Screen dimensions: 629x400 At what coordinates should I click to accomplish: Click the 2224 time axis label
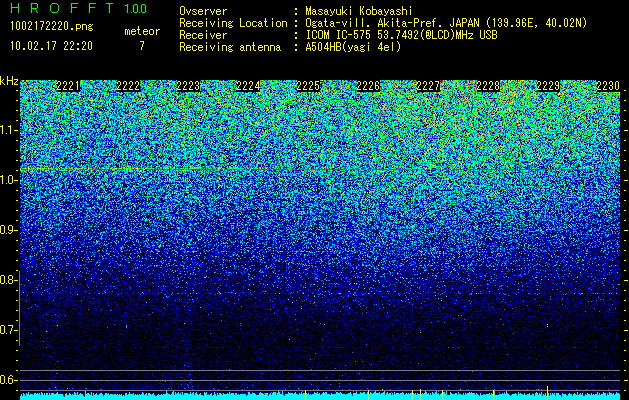pos(248,86)
